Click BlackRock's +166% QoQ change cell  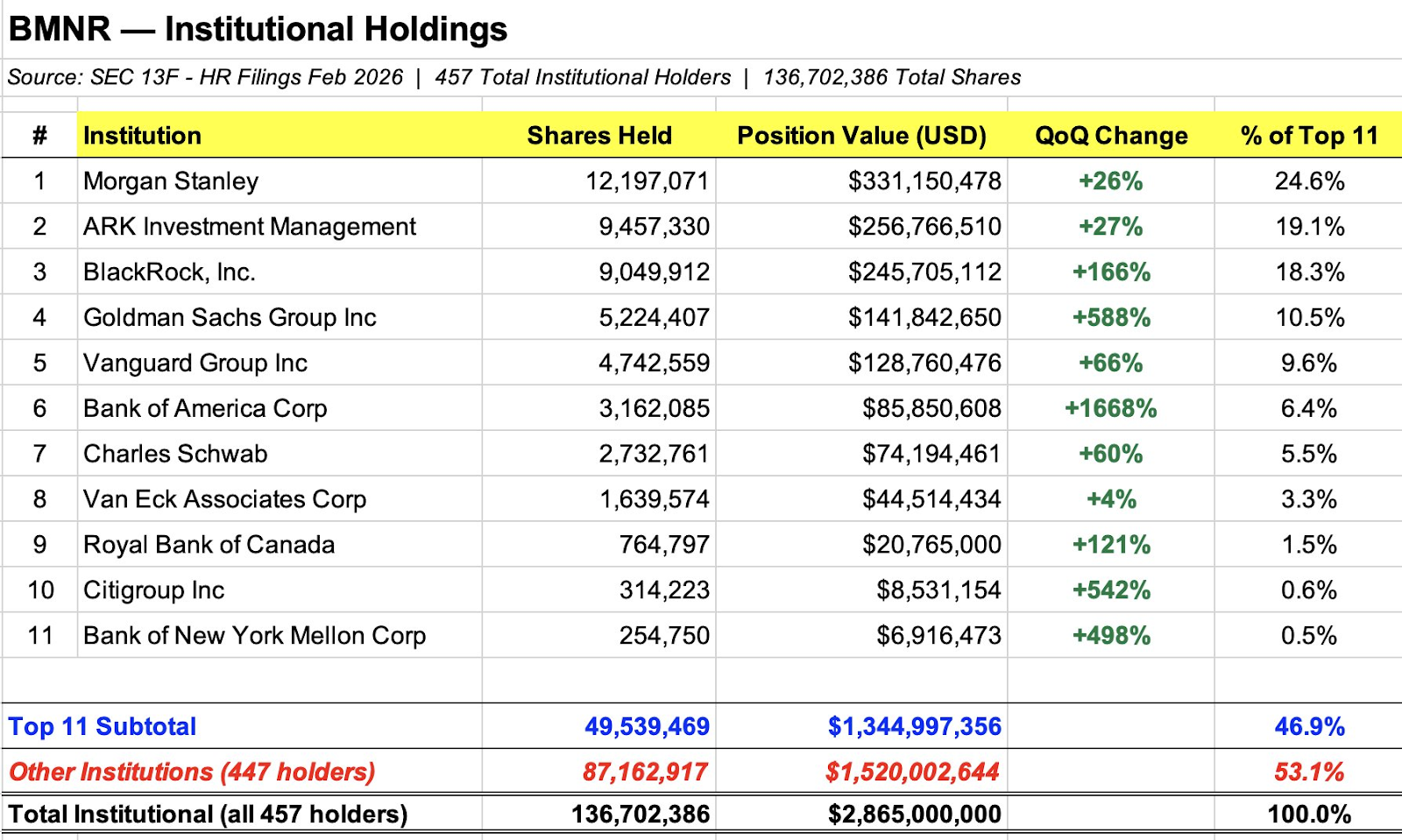point(1111,272)
